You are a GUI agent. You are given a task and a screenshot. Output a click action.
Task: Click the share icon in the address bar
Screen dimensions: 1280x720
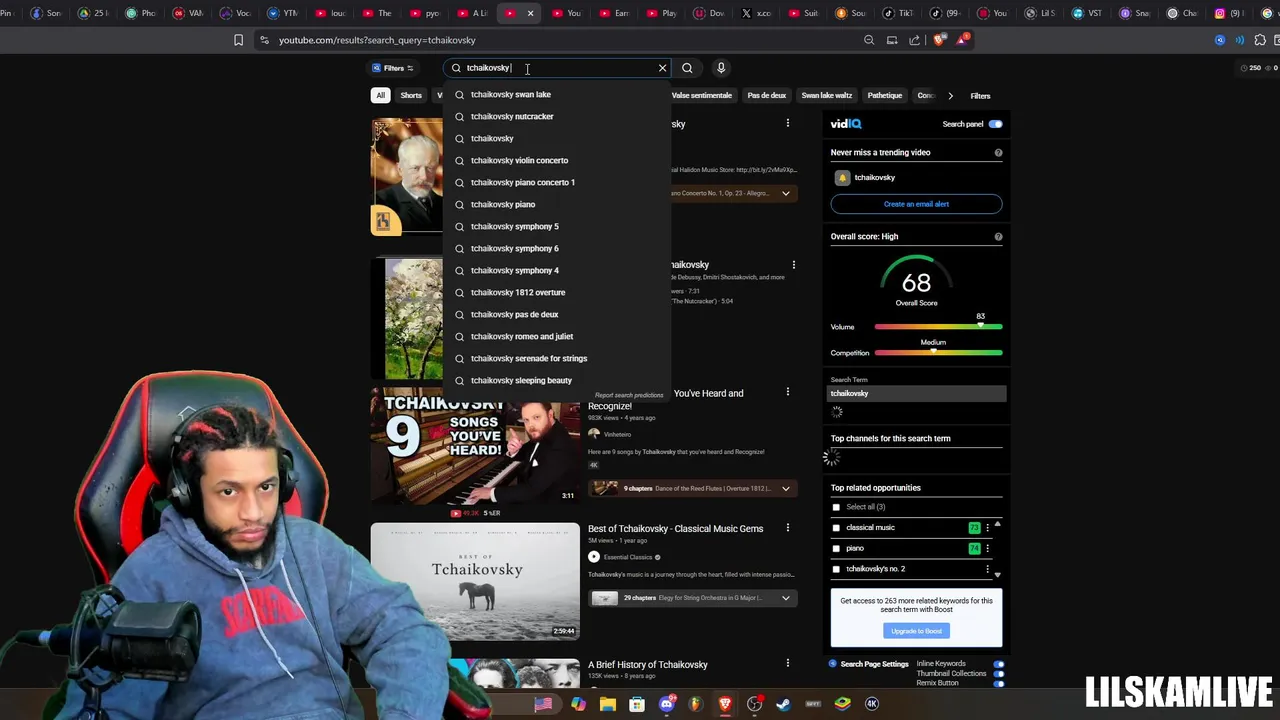click(915, 40)
